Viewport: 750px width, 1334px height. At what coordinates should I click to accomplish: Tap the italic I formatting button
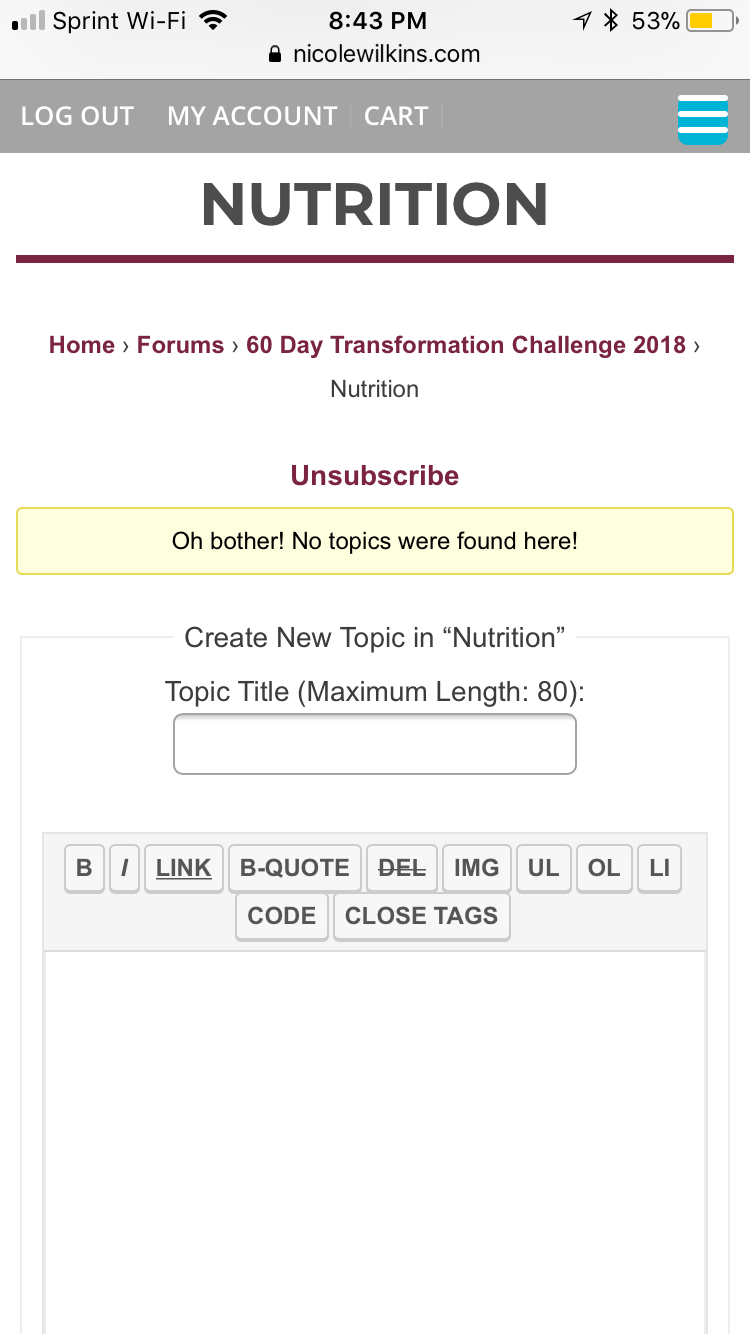tap(124, 868)
